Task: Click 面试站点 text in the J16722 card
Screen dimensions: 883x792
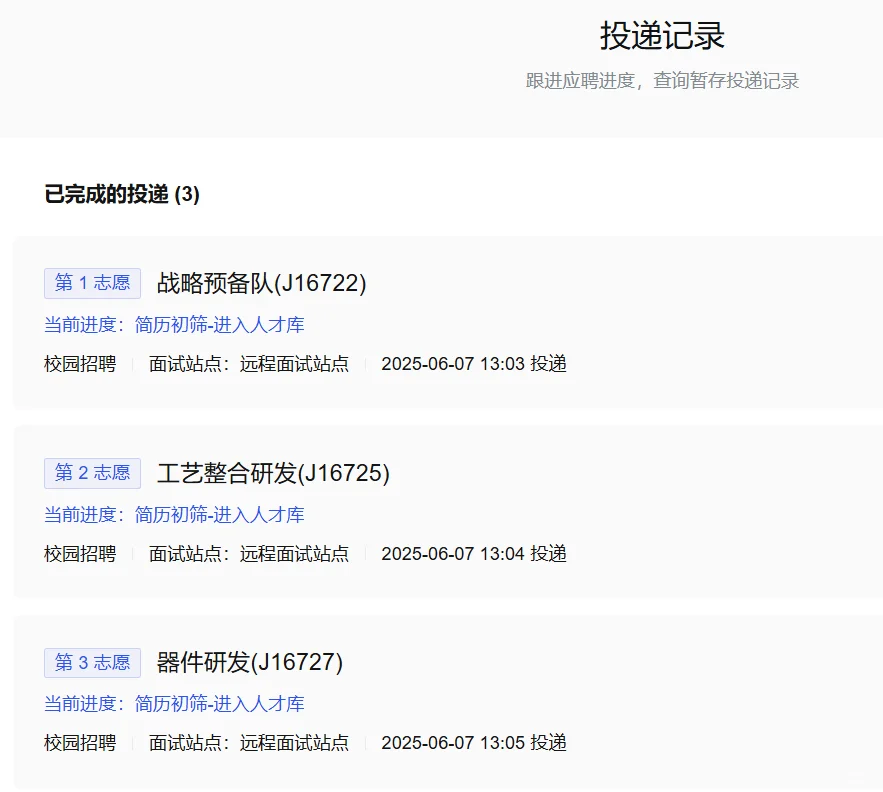Action: (x=249, y=364)
